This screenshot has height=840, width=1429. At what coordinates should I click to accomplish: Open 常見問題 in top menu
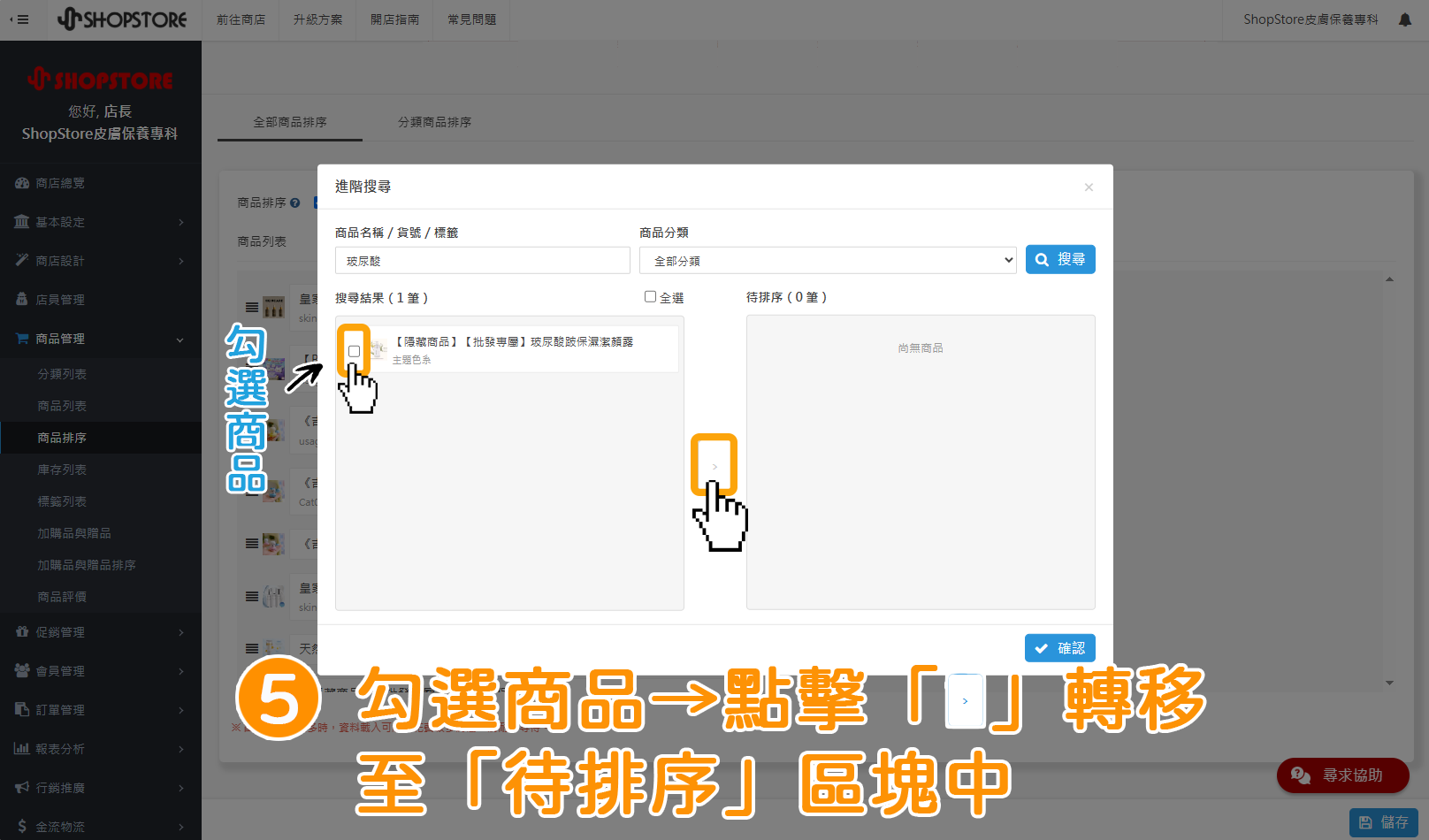pyautogui.click(x=471, y=19)
